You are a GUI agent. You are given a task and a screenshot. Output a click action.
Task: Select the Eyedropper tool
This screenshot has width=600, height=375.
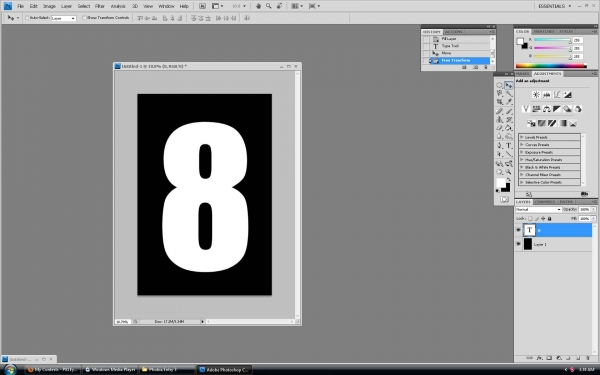[x=509, y=102]
